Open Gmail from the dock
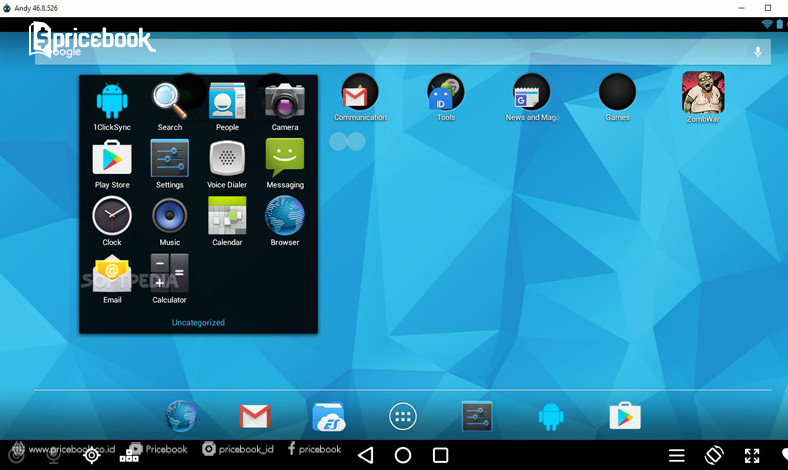 pyautogui.click(x=255, y=417)
